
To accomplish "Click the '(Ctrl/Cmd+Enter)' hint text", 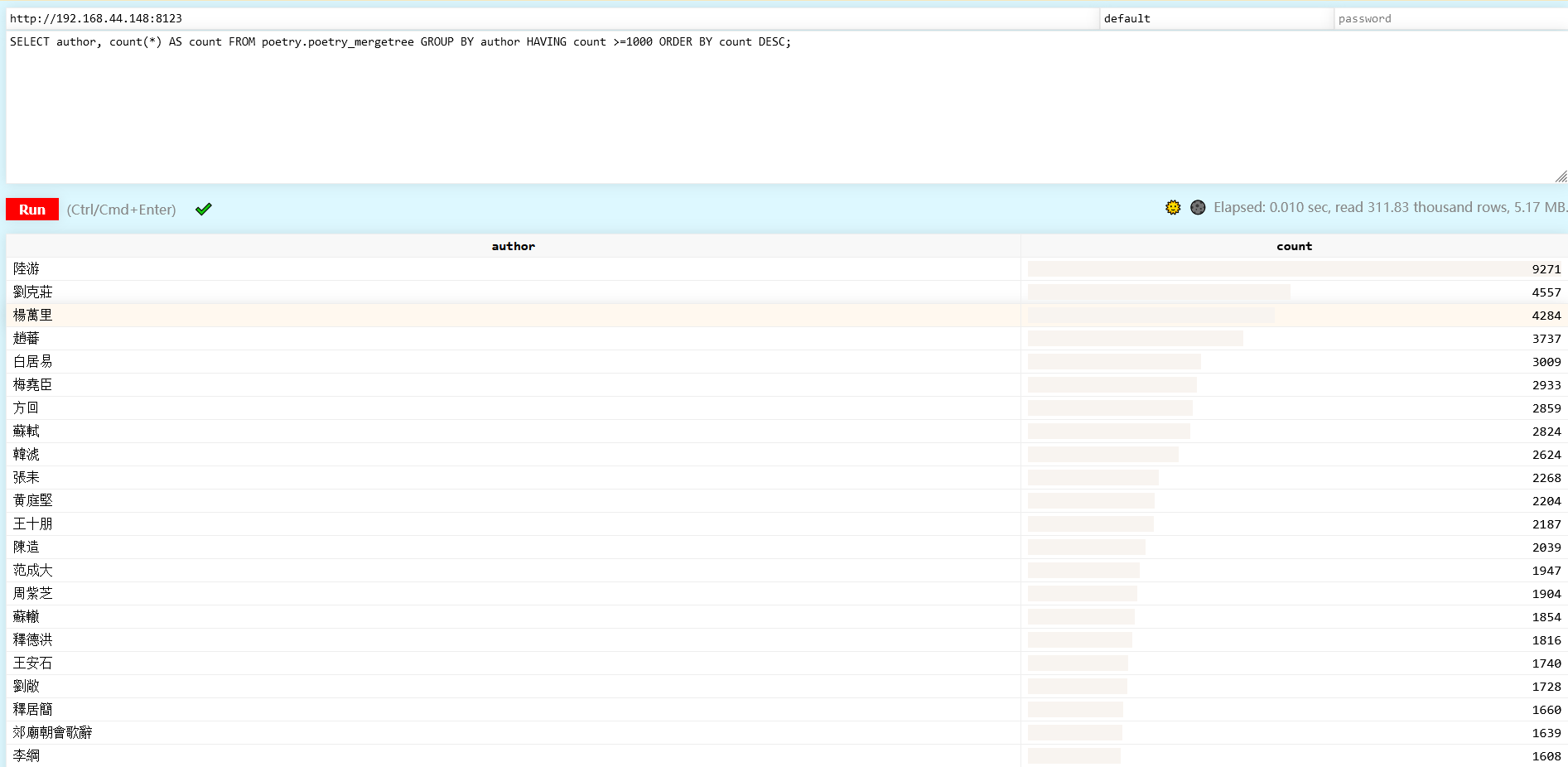I will click(x=122, y=210).
